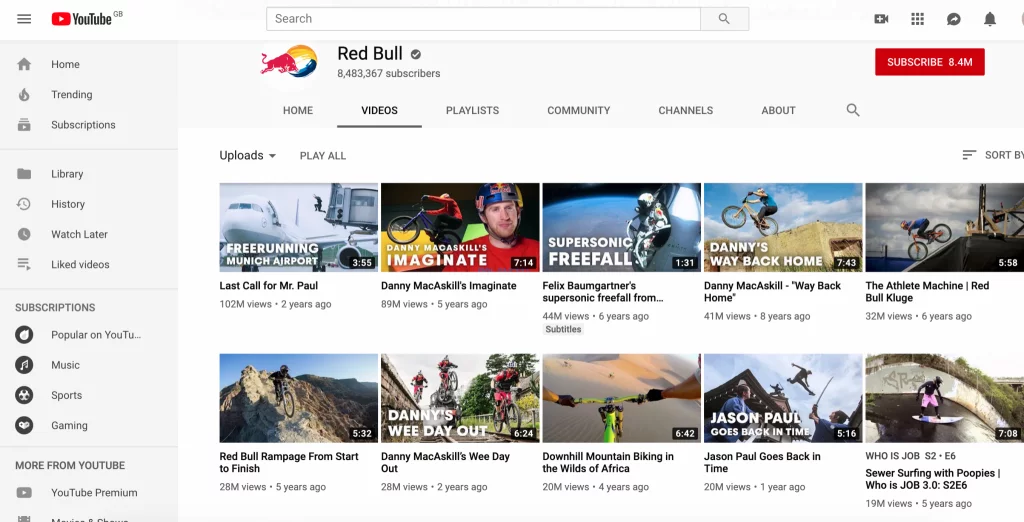Viewport: 1024px width, 522px height.
Task: Play the Sewer Surfing thumbnail
Action: (944, 398)
